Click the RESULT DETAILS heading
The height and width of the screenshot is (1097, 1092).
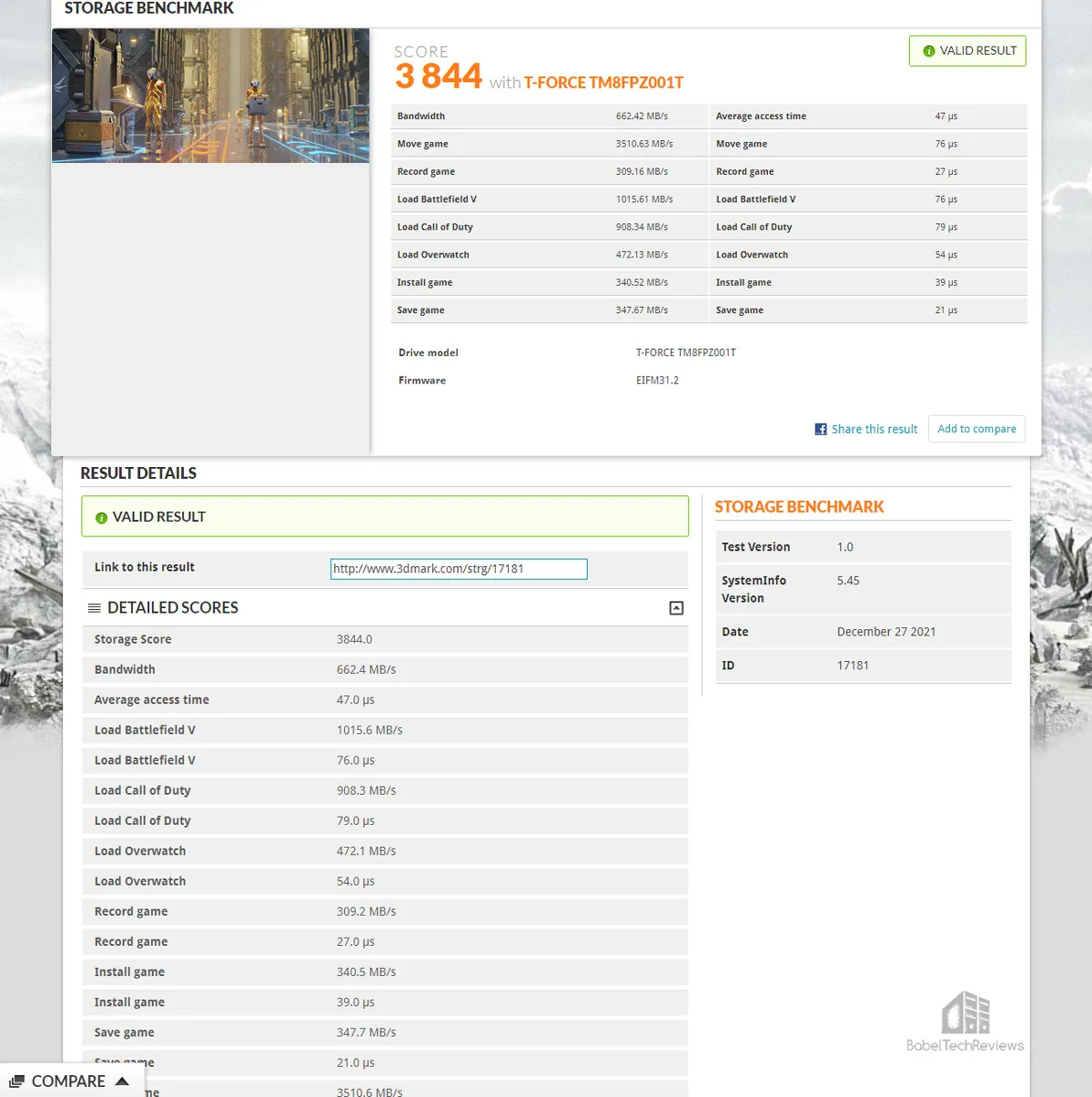pyautogui.click(x=138, y=473)
